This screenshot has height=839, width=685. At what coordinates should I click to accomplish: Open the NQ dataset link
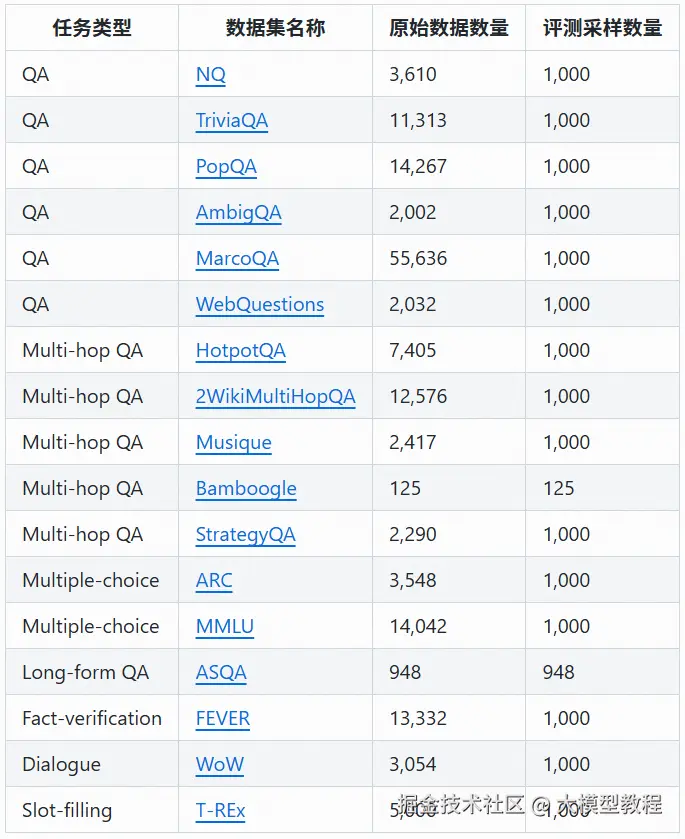(210, 75)
